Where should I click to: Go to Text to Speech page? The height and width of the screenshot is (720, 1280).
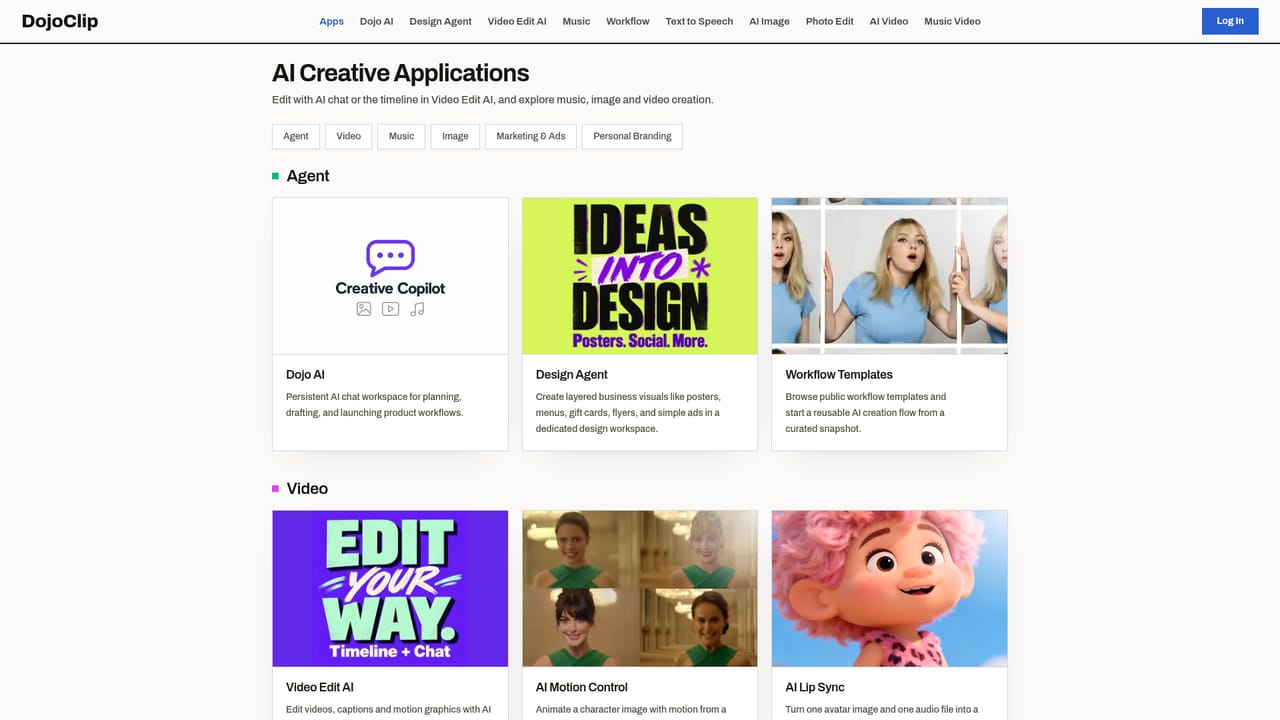699,21
